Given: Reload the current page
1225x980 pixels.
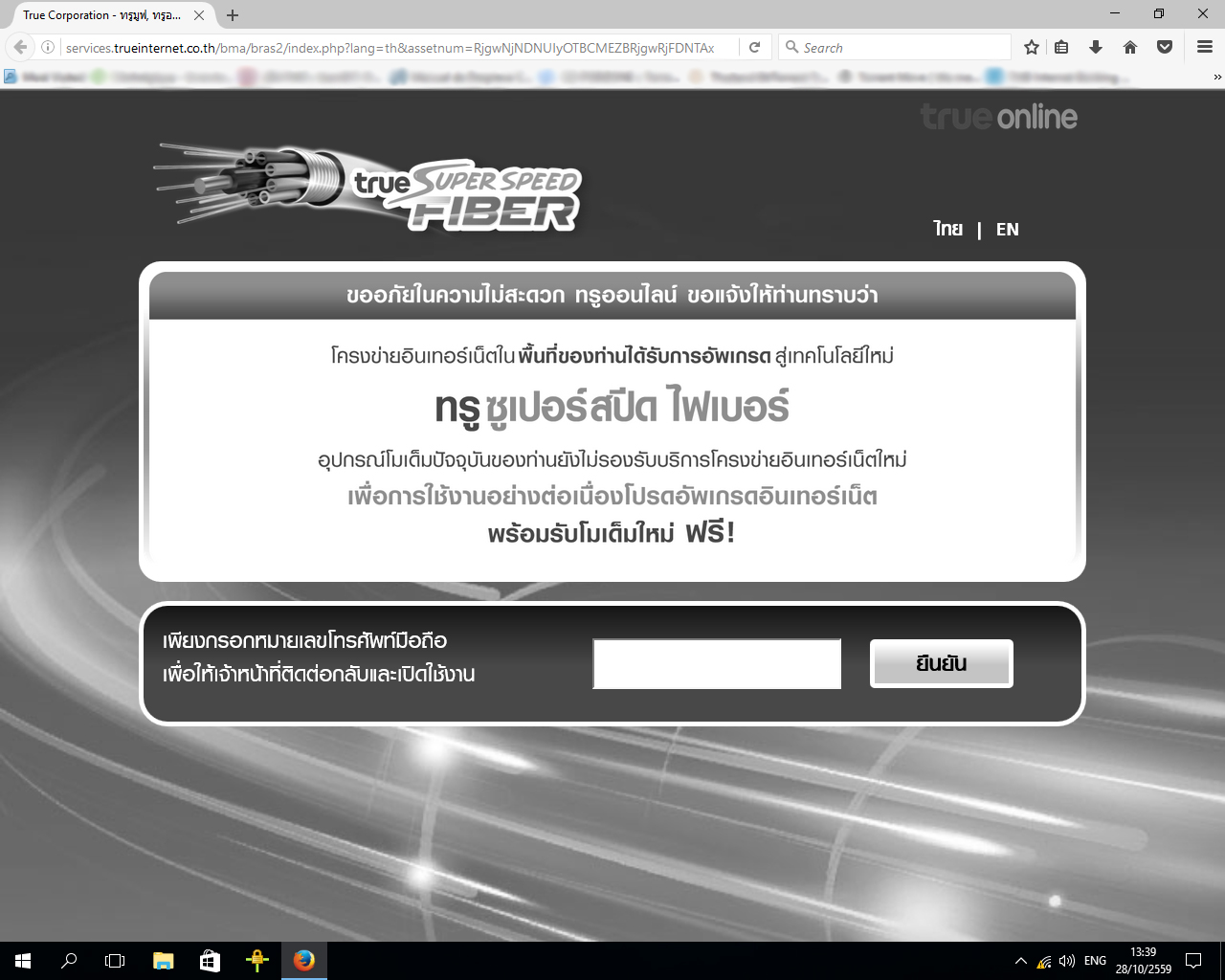Looking at the screenshot, I should point(754,47).
